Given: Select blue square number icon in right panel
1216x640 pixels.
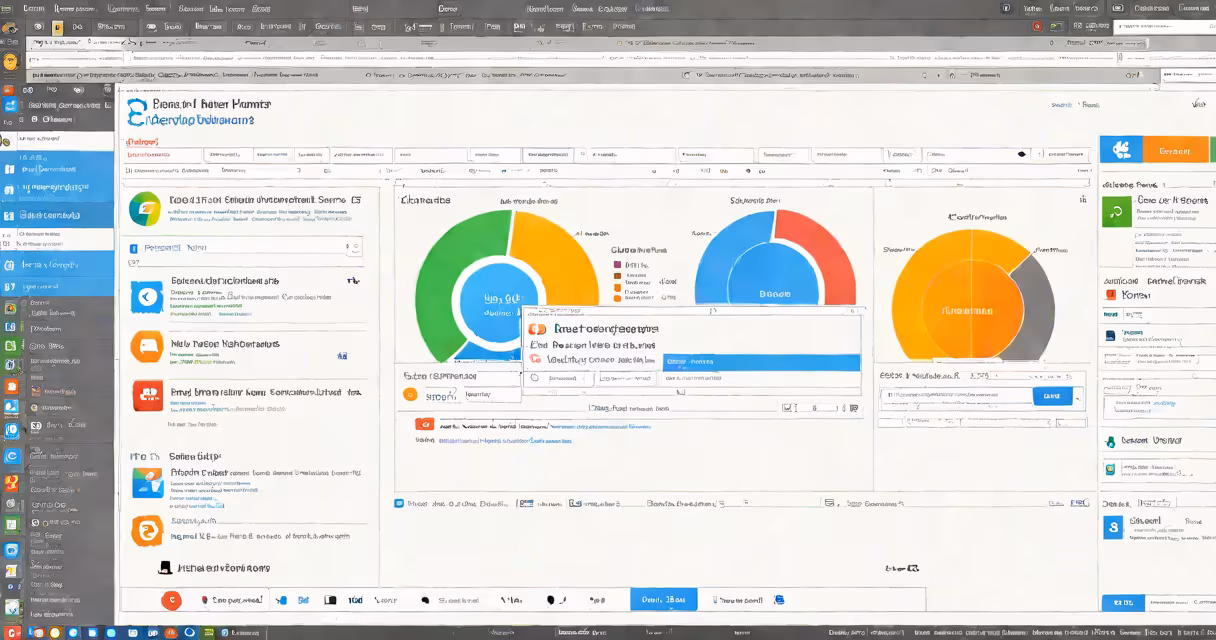Looking at the screenshot, I should pos(1113,528).
